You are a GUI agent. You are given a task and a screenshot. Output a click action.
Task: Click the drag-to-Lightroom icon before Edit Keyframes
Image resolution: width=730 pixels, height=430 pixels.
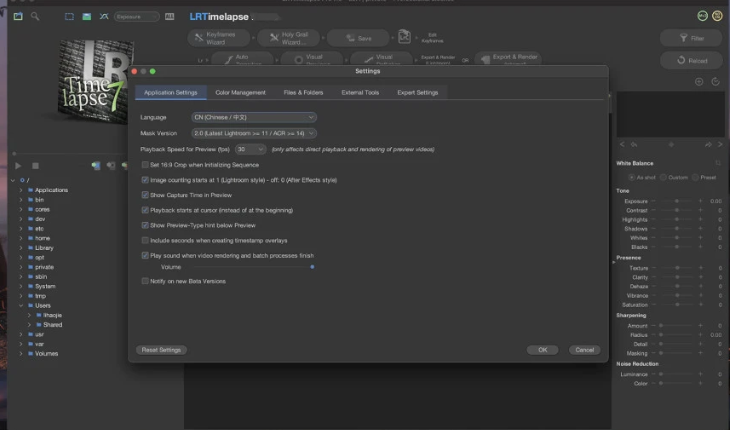pyautogui.click(x=404, y=37)
